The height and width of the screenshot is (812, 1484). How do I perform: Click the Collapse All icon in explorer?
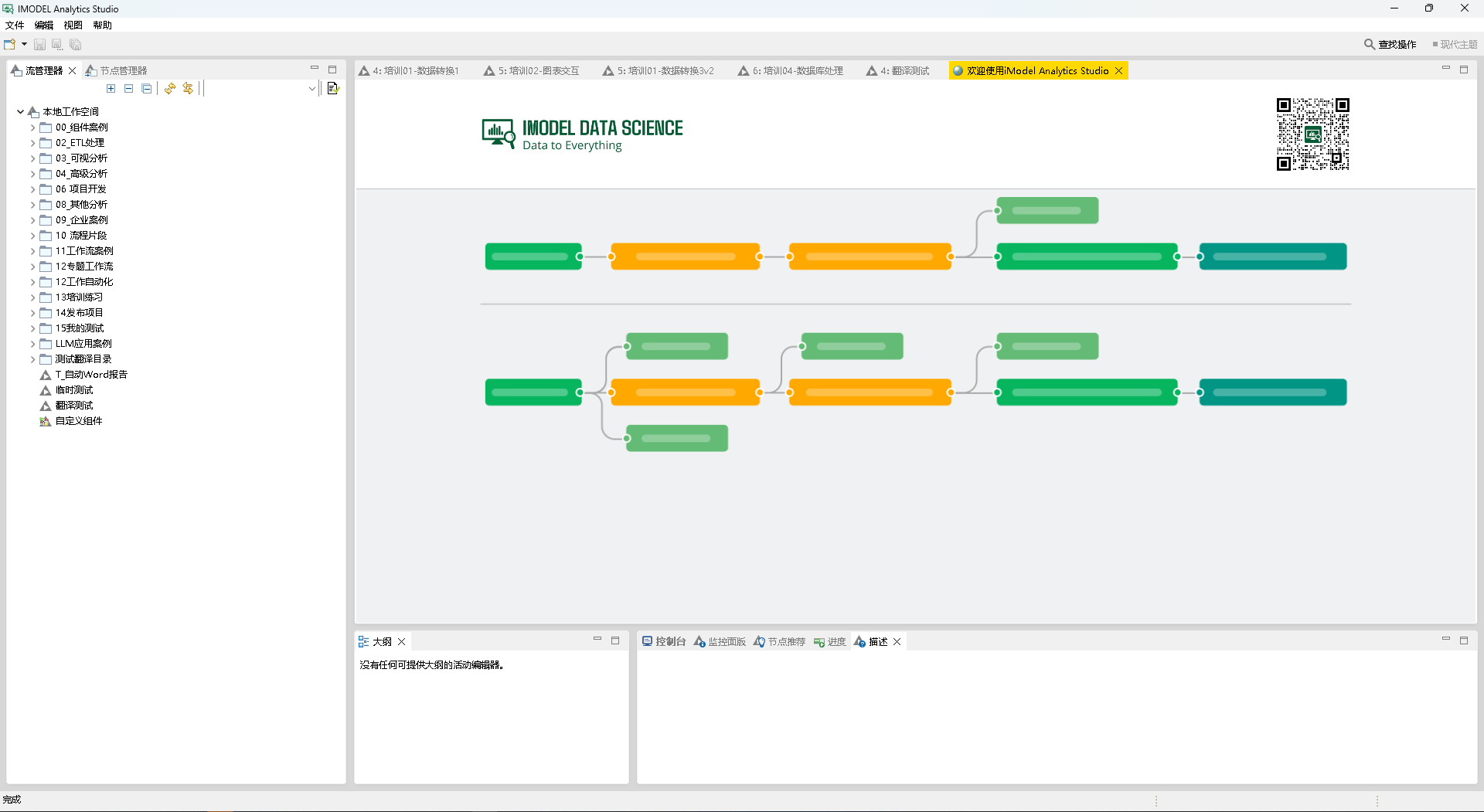coord(147,89)
